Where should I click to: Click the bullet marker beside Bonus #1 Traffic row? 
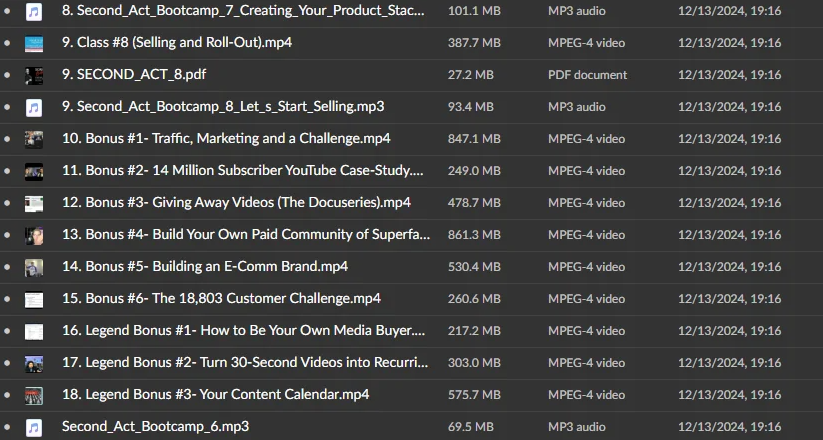(7, 139)
